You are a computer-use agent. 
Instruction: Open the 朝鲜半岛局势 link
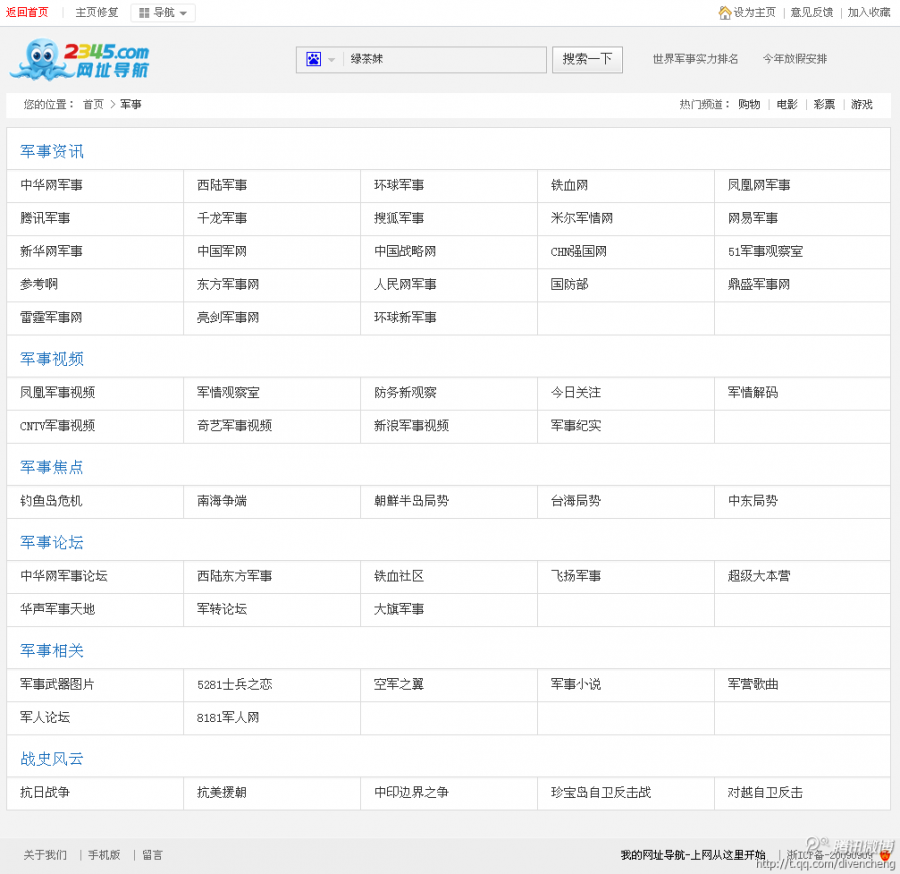click(x=412, y=501)
